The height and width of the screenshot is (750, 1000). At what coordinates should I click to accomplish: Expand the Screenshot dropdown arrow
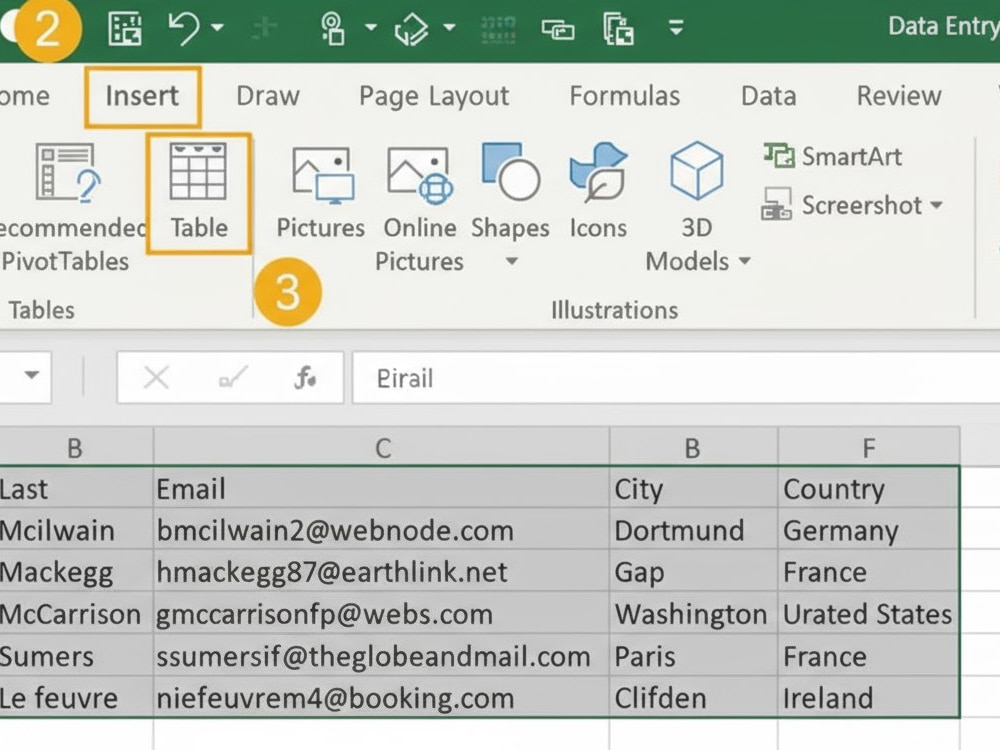click(936, 205)
